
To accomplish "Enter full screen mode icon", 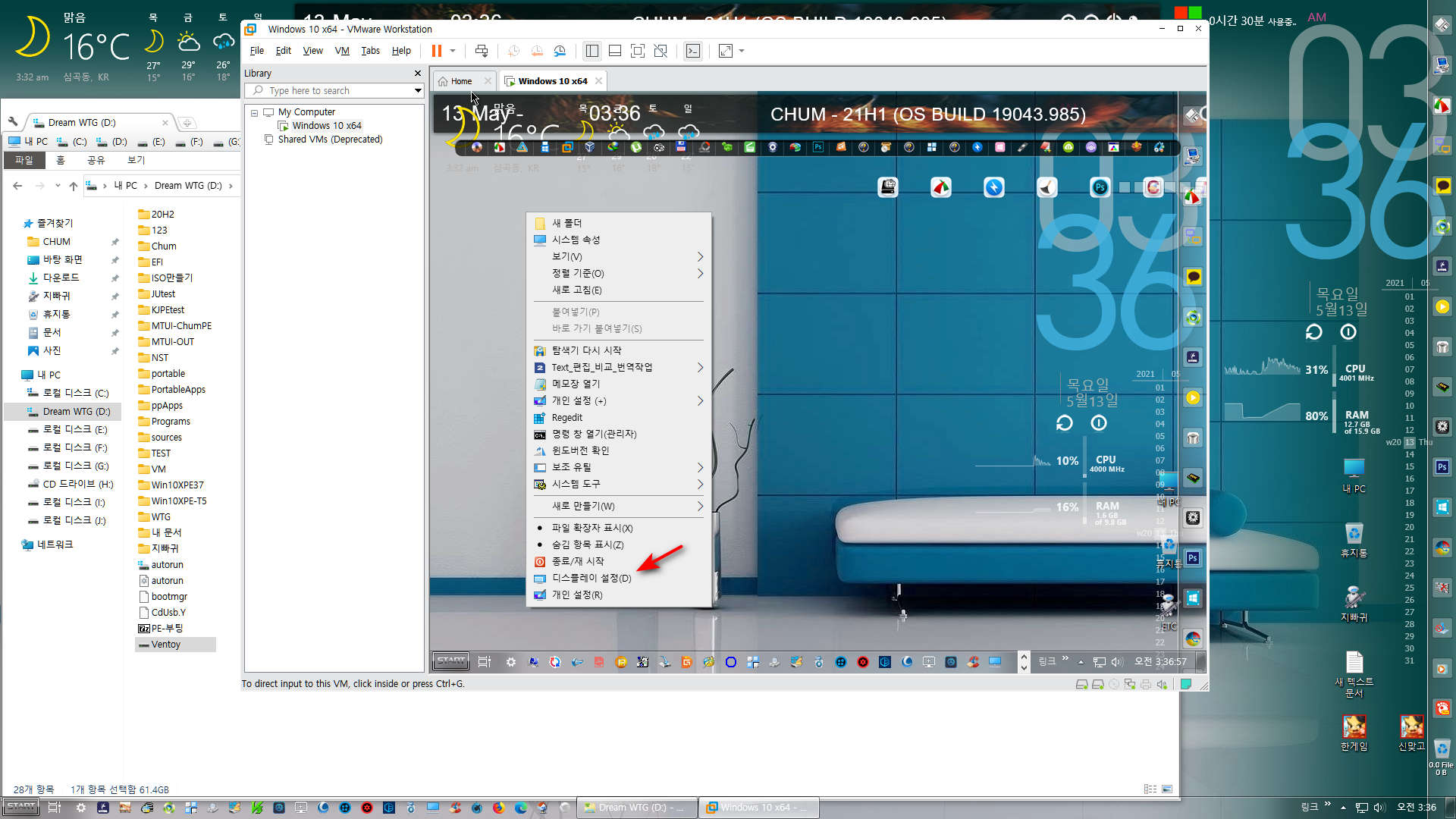I will (x=638, y=51).
